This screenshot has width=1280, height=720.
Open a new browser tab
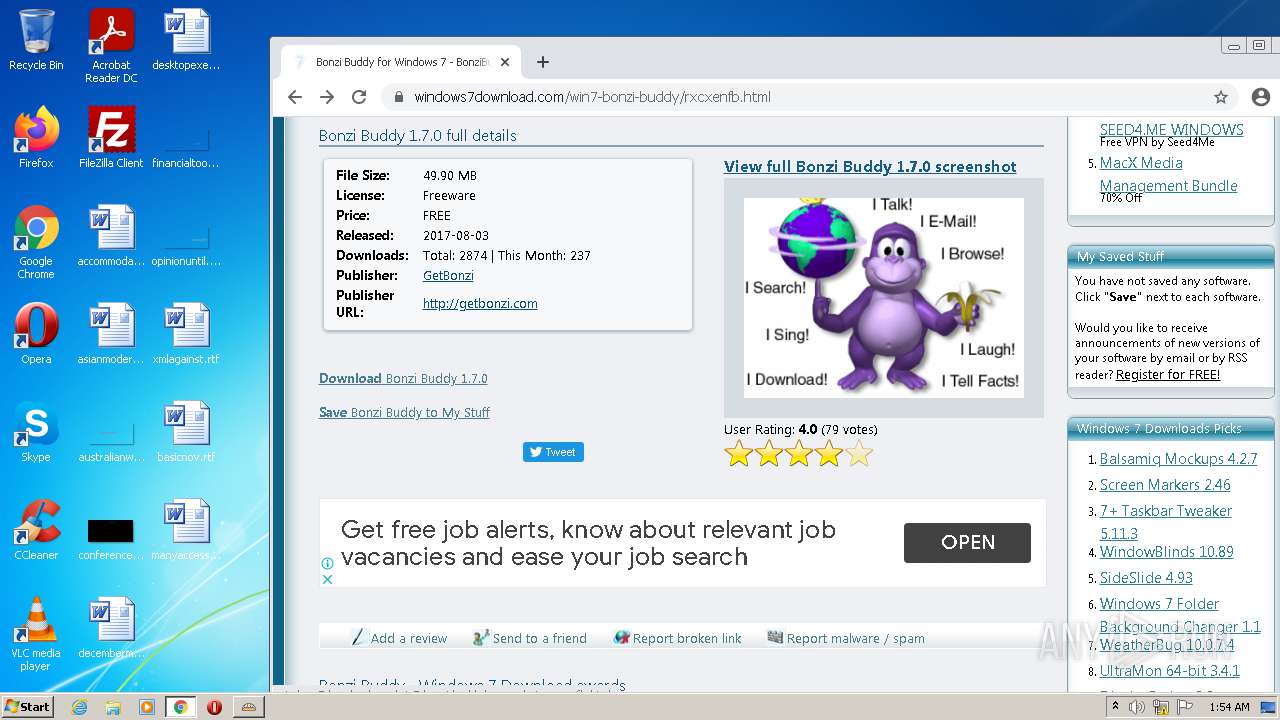pos(543,62)
